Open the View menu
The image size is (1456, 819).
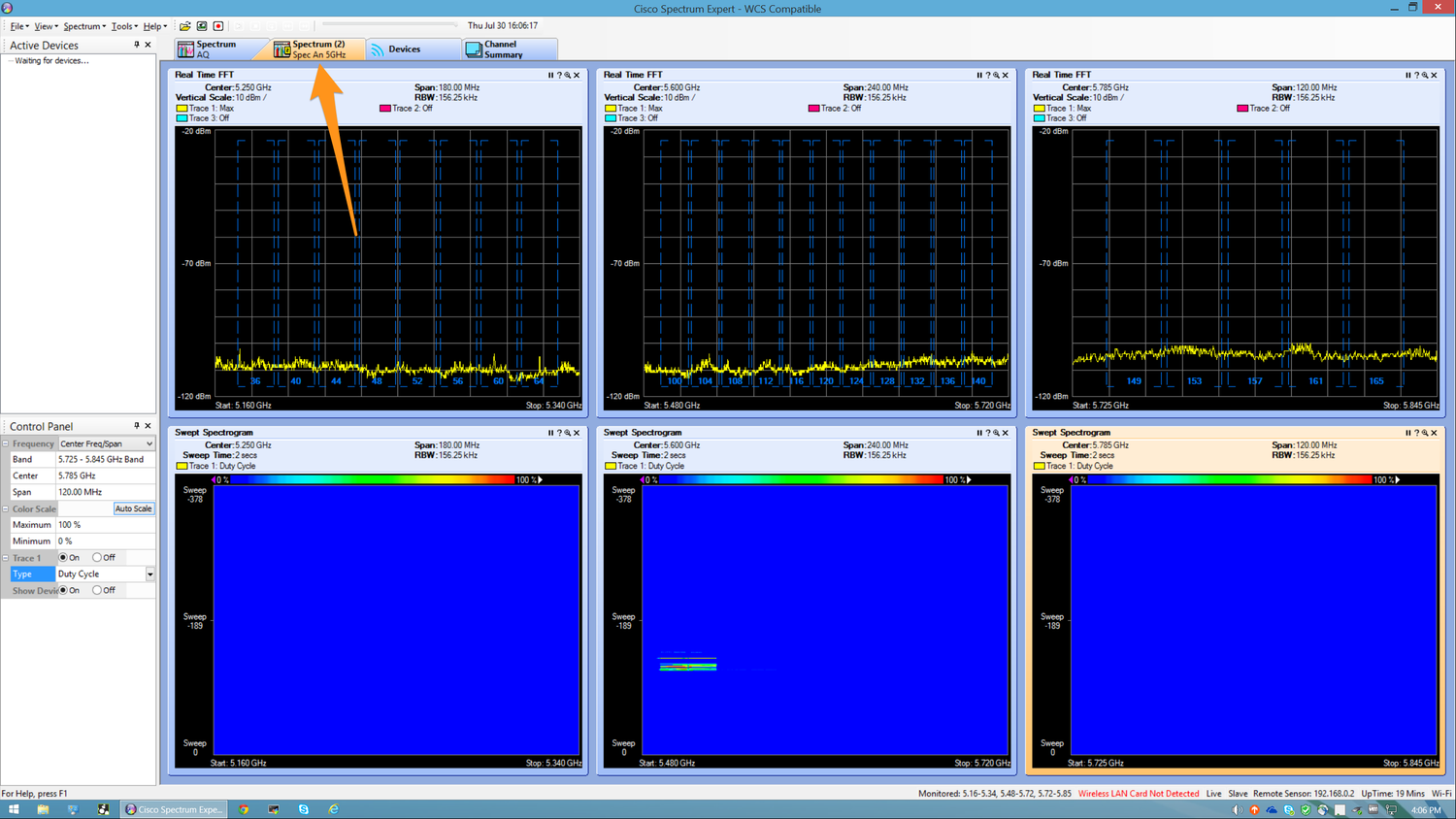coord(46,26)
